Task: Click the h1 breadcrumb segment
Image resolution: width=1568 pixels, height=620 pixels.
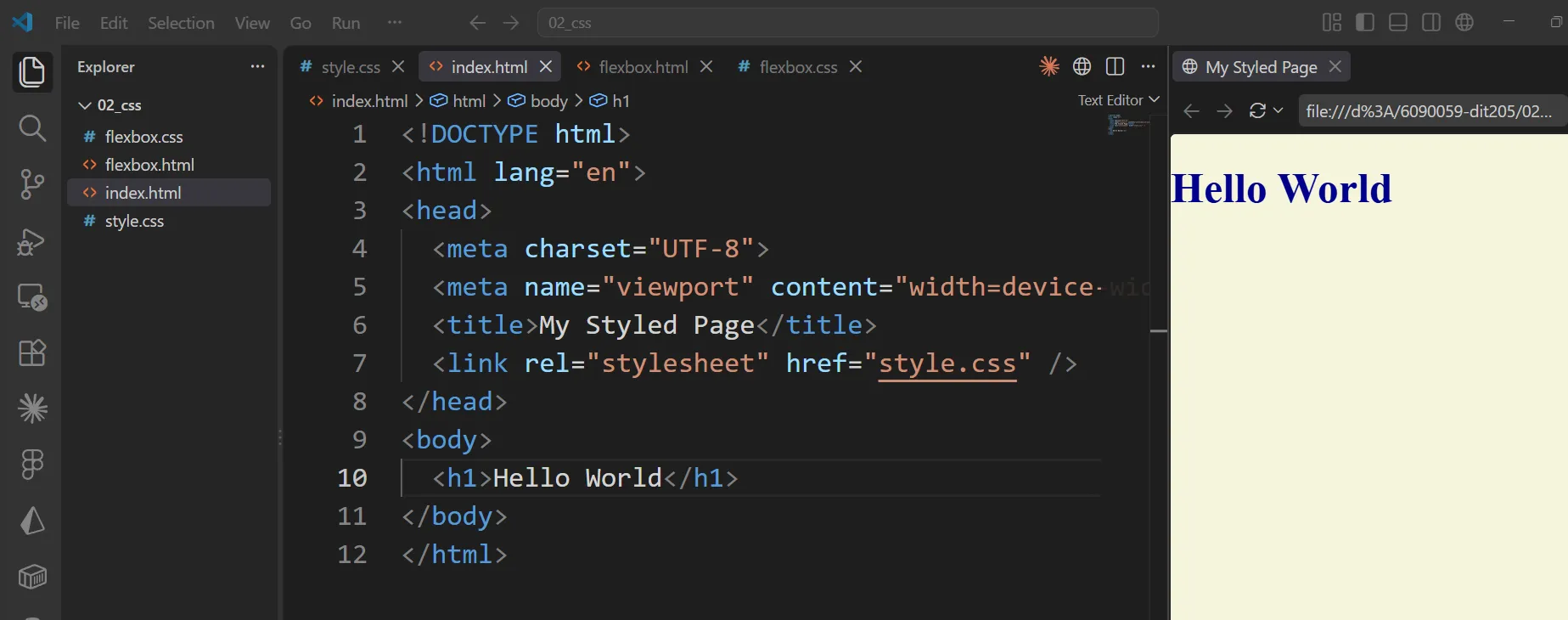Action: (610, 101)
